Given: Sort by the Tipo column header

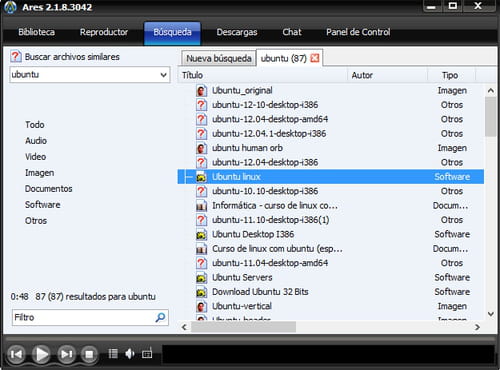Looking at the screenshot, I should pos(451,75).
